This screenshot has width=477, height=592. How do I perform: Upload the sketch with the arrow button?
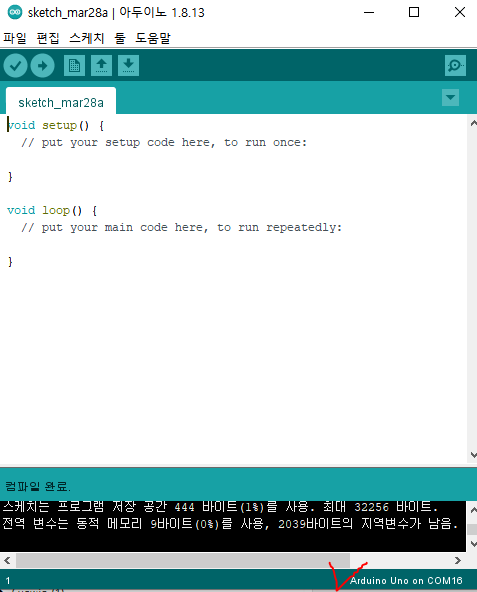[x=42, y=66]
